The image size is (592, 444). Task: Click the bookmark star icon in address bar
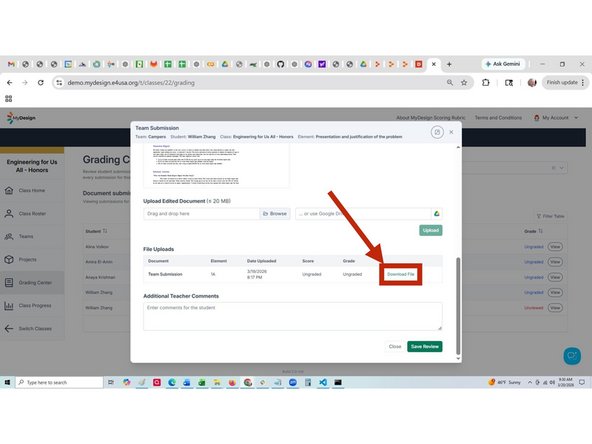tap(464, 83)
